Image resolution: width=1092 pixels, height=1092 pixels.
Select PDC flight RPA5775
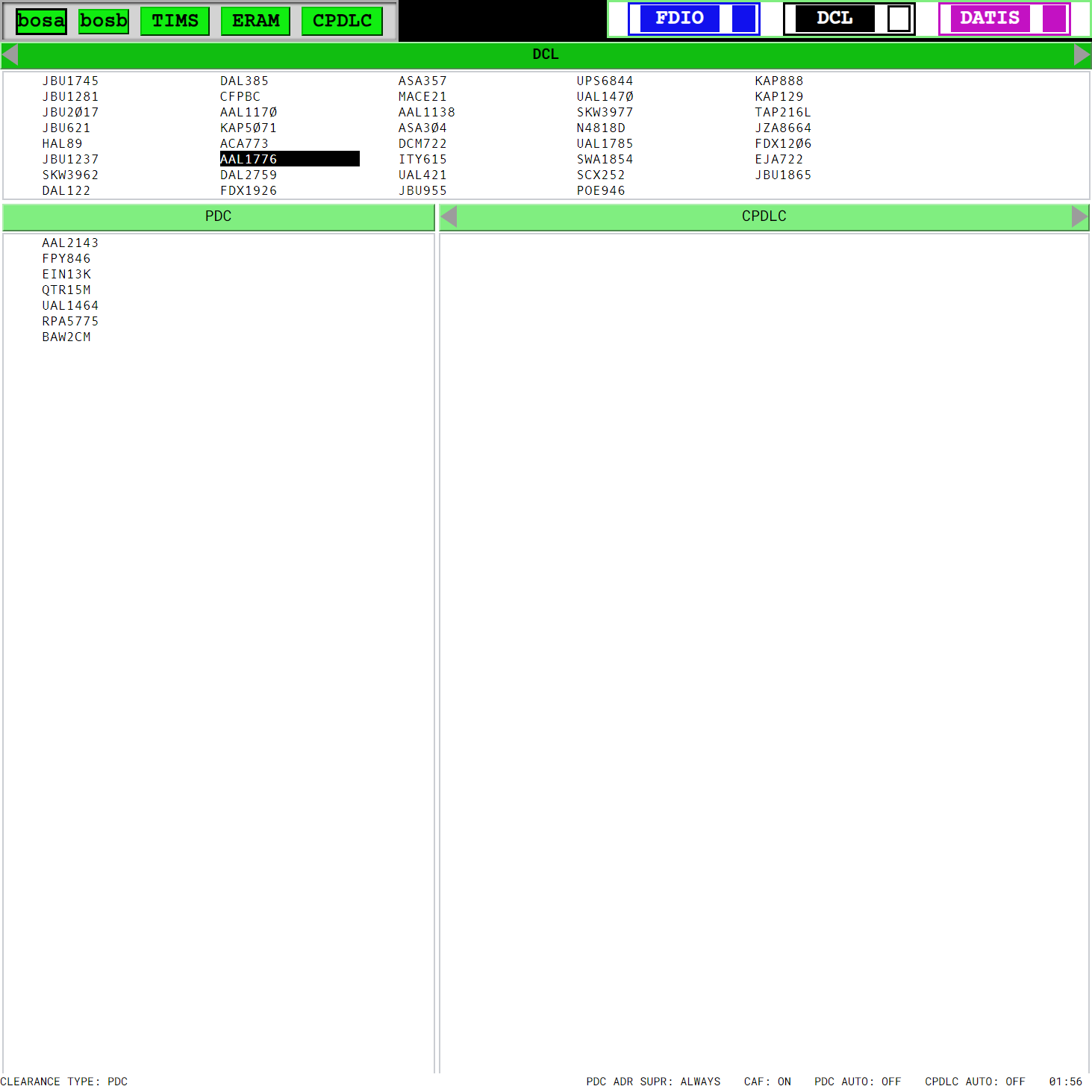coord(70,321)
